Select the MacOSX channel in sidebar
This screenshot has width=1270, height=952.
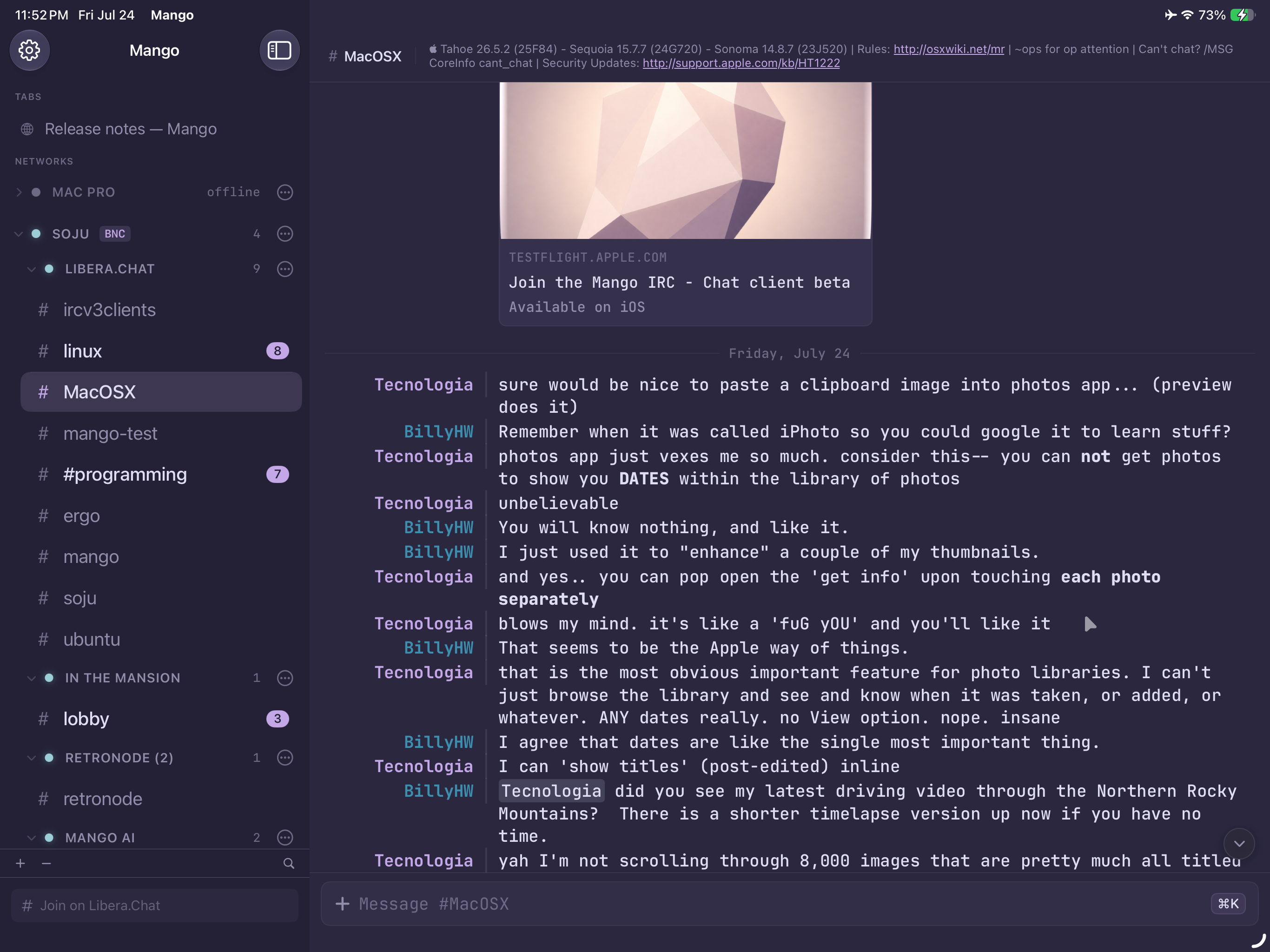pyautogui.click(x=161, y=392)
